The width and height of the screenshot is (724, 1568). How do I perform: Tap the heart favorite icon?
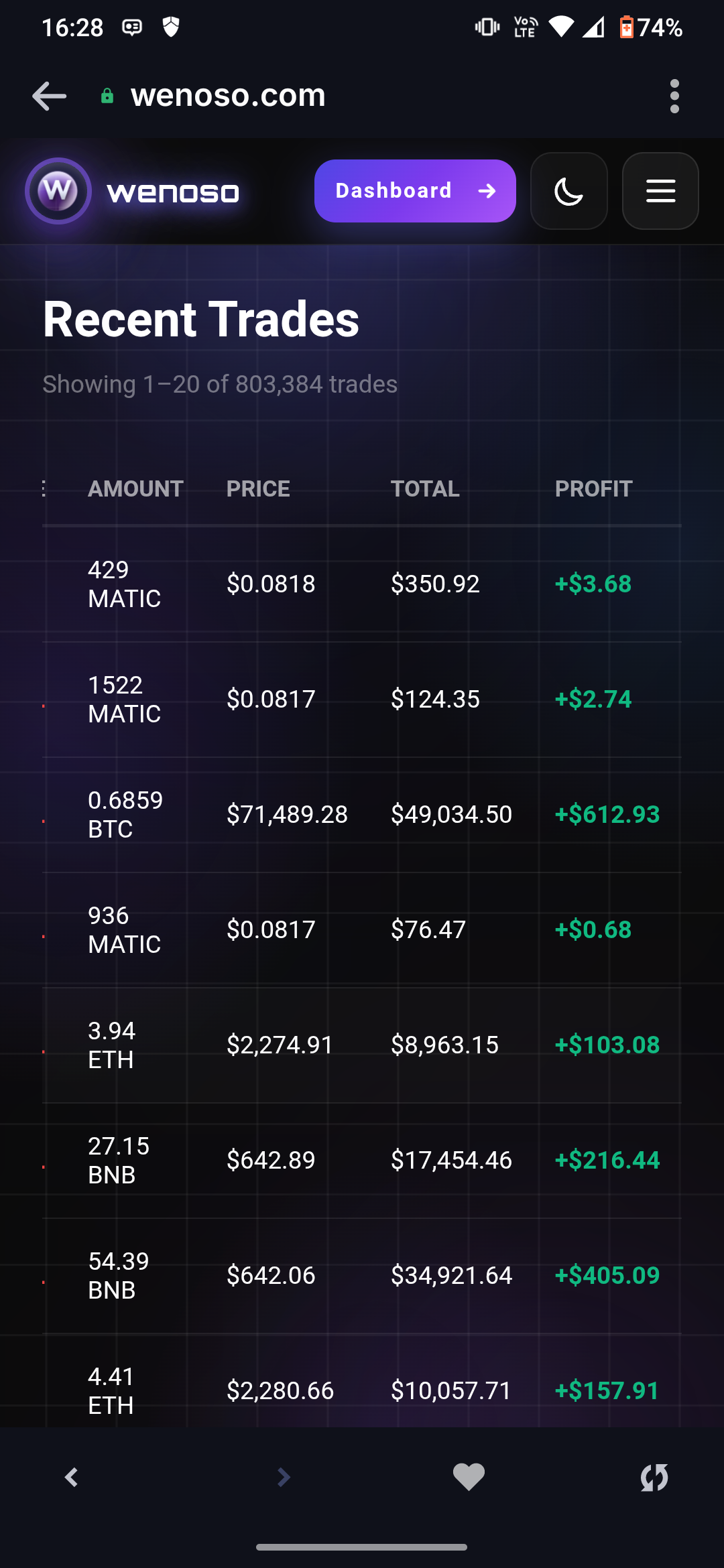pyautogui.click(x=469, y=1477)
